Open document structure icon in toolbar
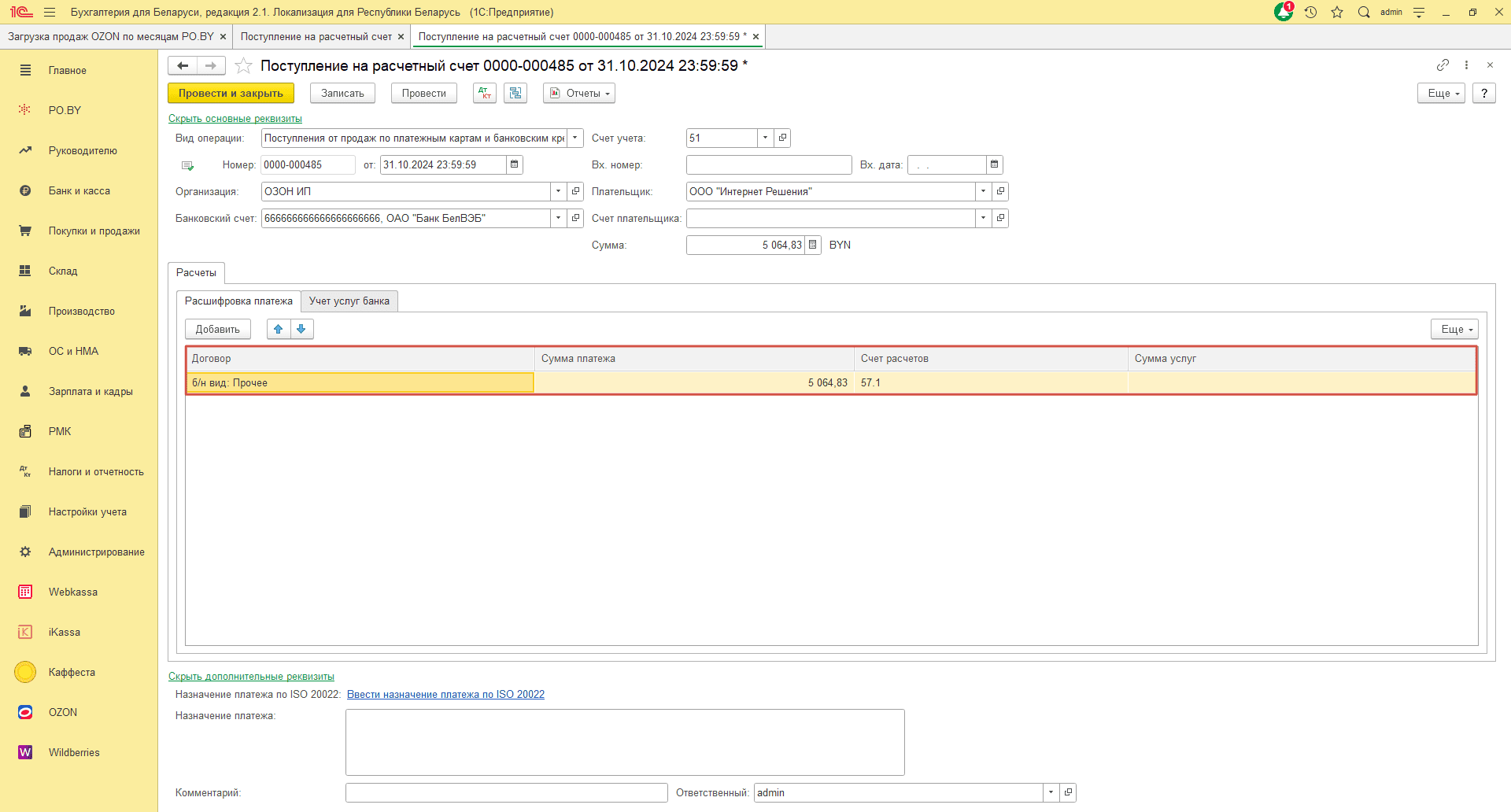1511x812 pixels. (x=515, y=93)
